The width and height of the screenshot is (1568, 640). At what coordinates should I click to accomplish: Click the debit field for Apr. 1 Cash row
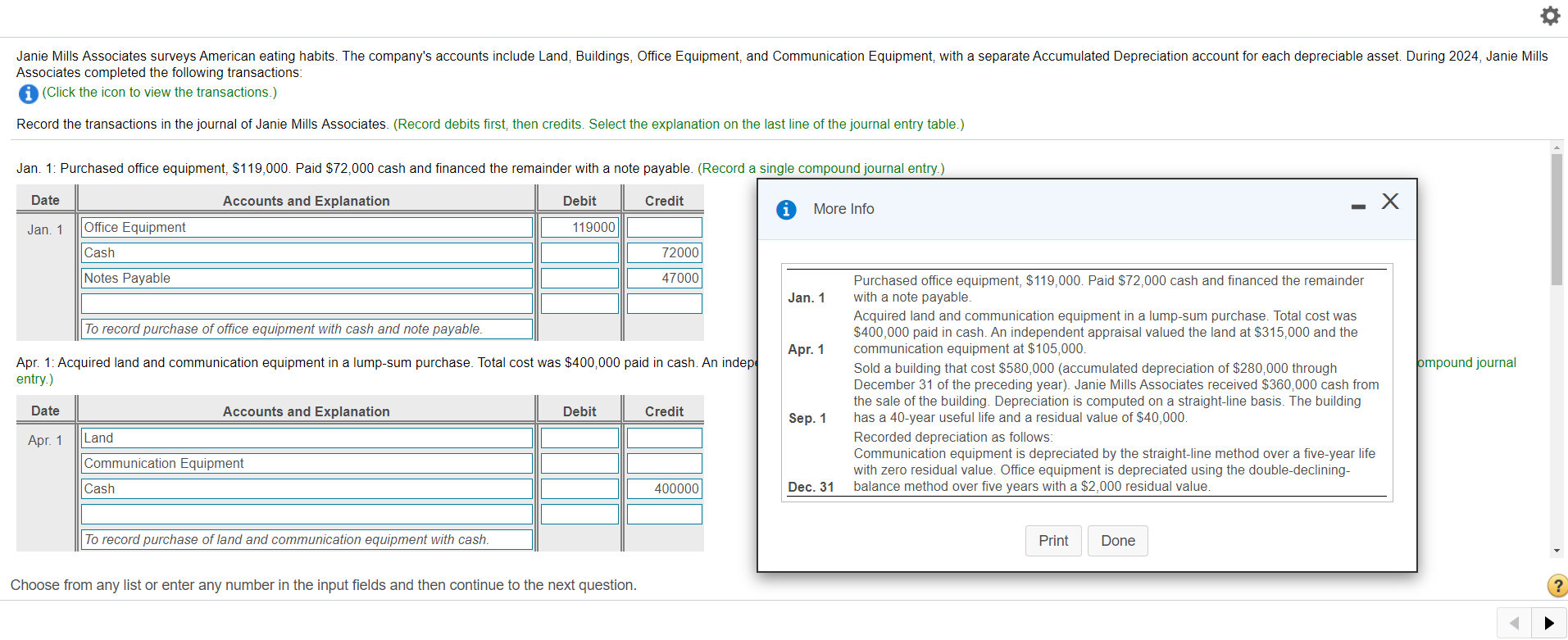579,488
